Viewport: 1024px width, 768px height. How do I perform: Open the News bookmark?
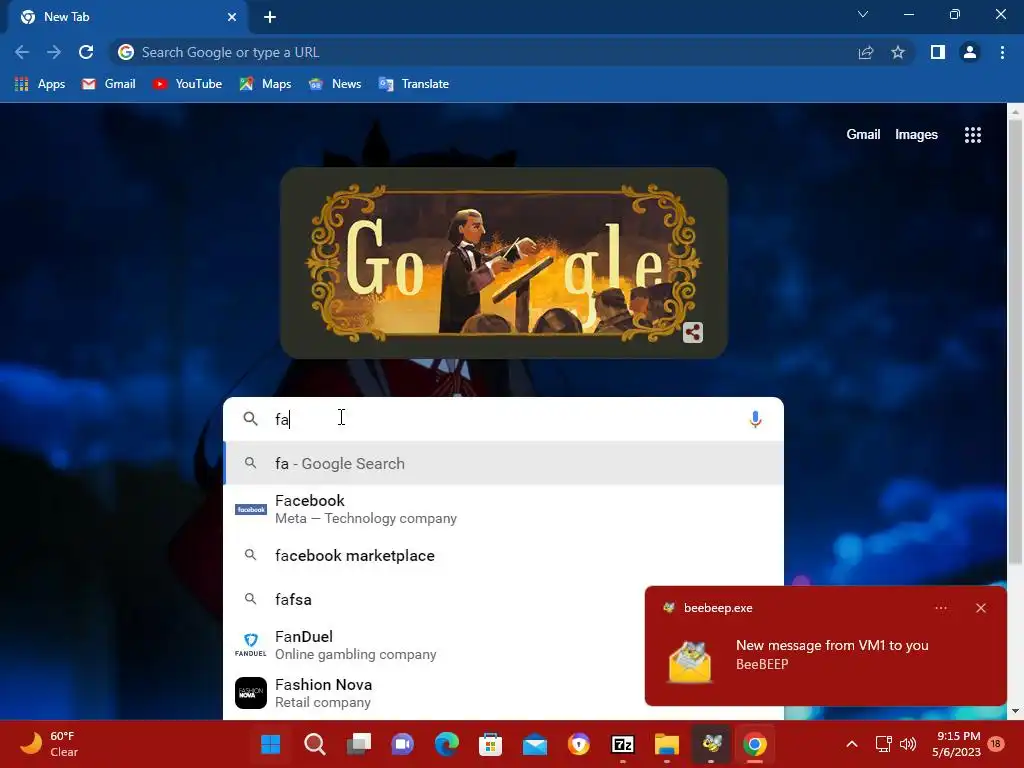click(334, 84)
